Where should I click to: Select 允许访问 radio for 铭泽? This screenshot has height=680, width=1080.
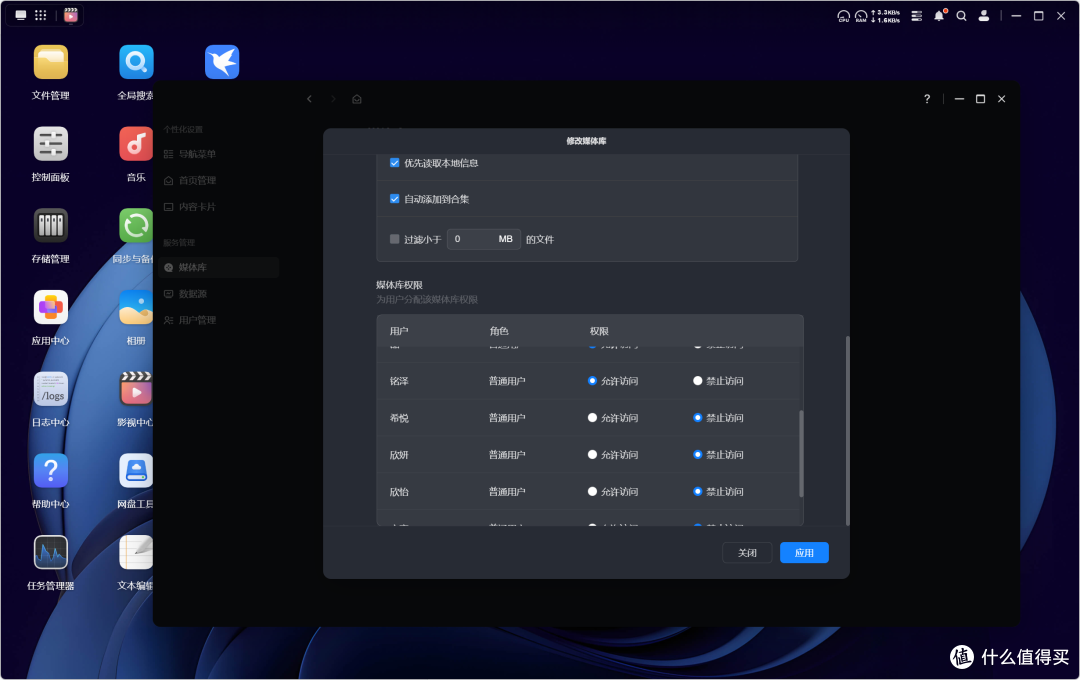point(592,380)
